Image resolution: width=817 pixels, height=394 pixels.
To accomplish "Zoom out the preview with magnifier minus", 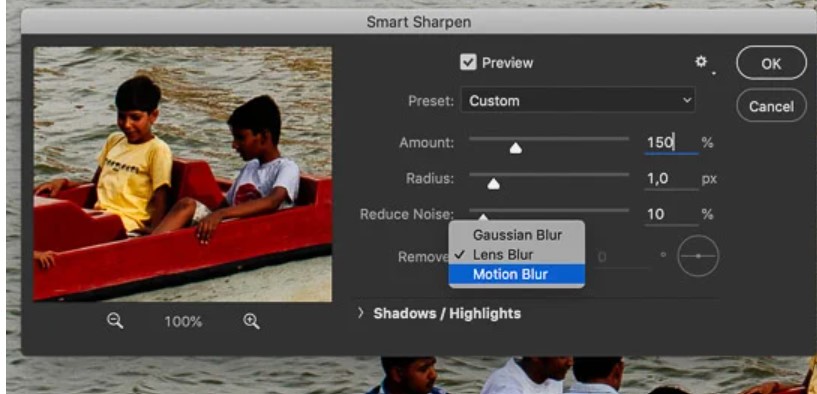I will [x=115, y=321].
